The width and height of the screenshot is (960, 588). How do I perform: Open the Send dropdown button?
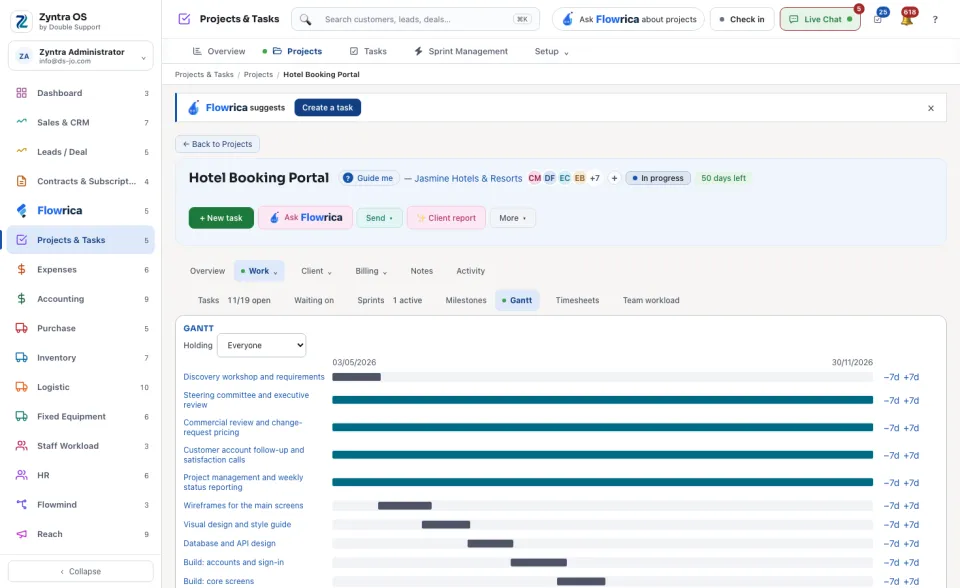pos(380,218)
